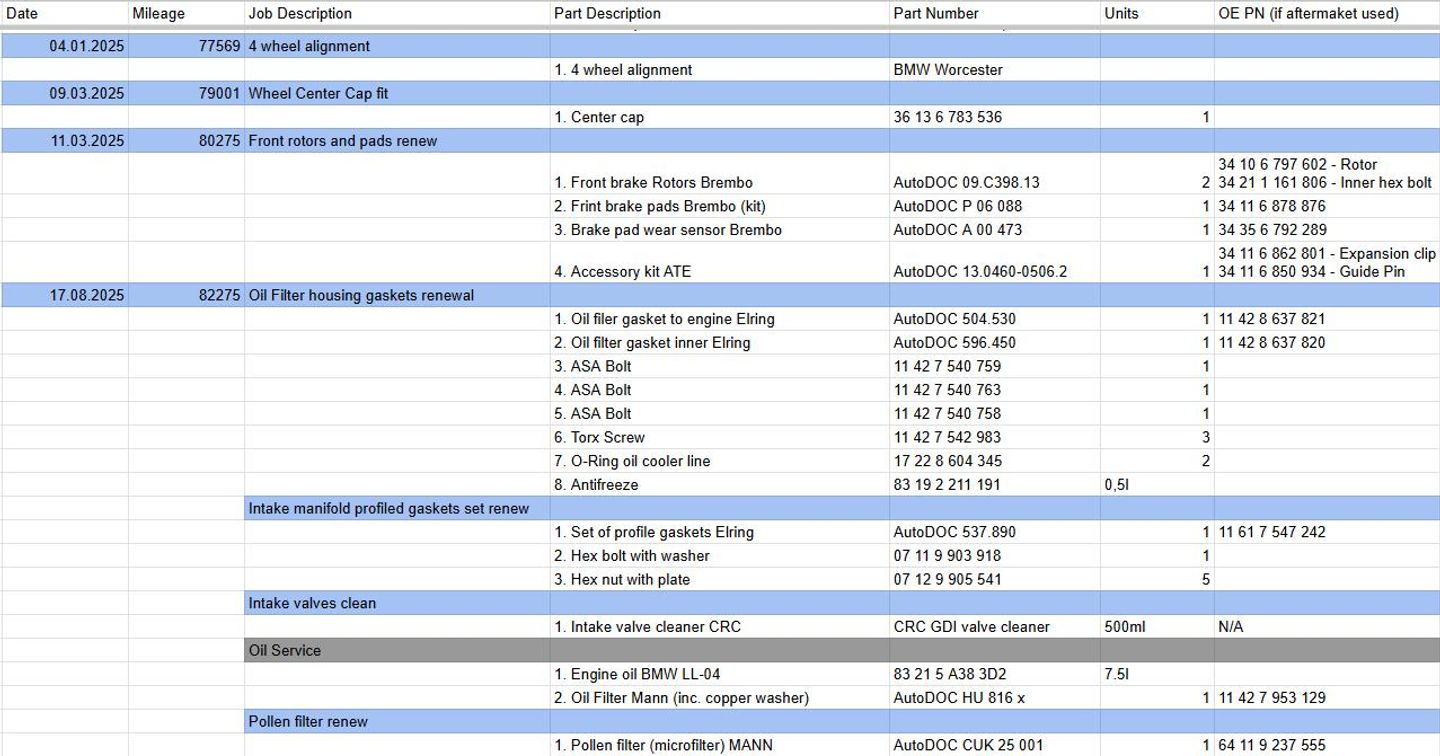Click the Mileage column header
This screenshot has height=756, width=1440.
tap(158, 14)
